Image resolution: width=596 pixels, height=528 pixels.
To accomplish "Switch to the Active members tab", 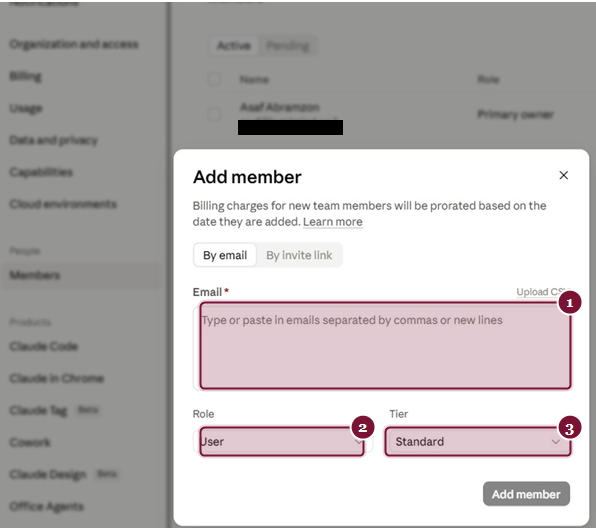I will point(233,46).
